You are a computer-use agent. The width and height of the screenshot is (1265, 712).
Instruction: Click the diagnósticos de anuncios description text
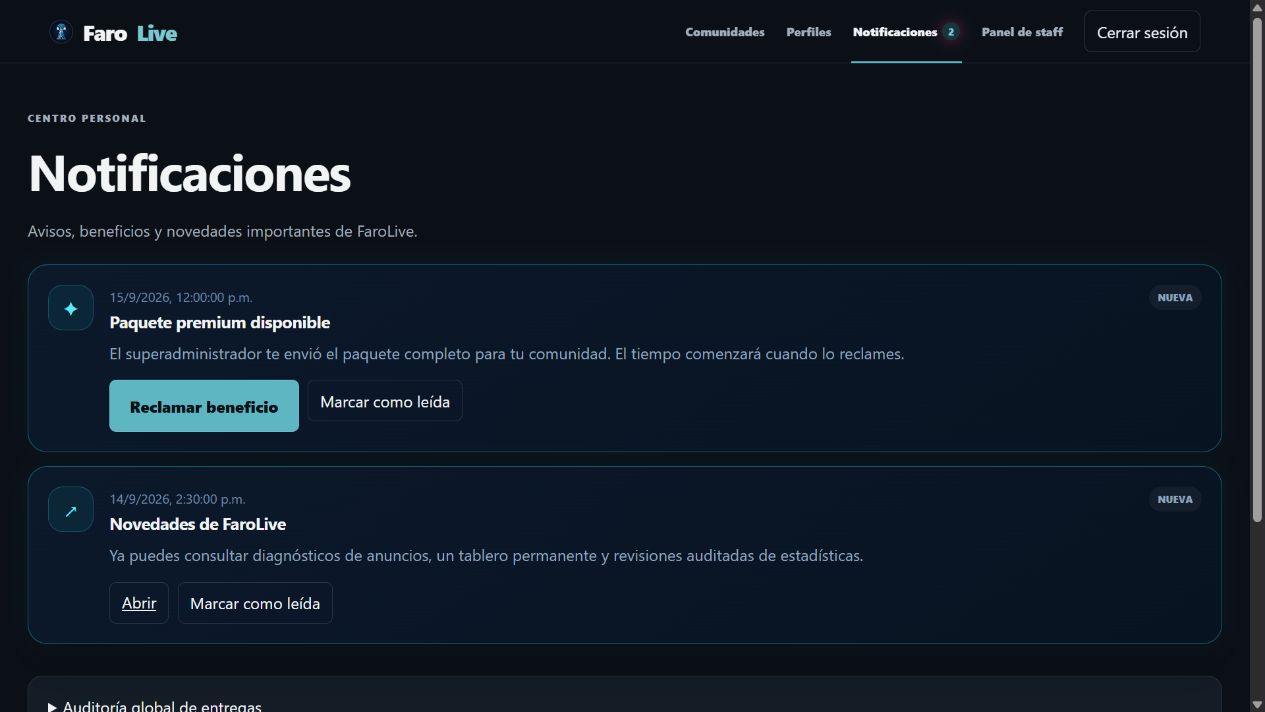tap(486, 555)
